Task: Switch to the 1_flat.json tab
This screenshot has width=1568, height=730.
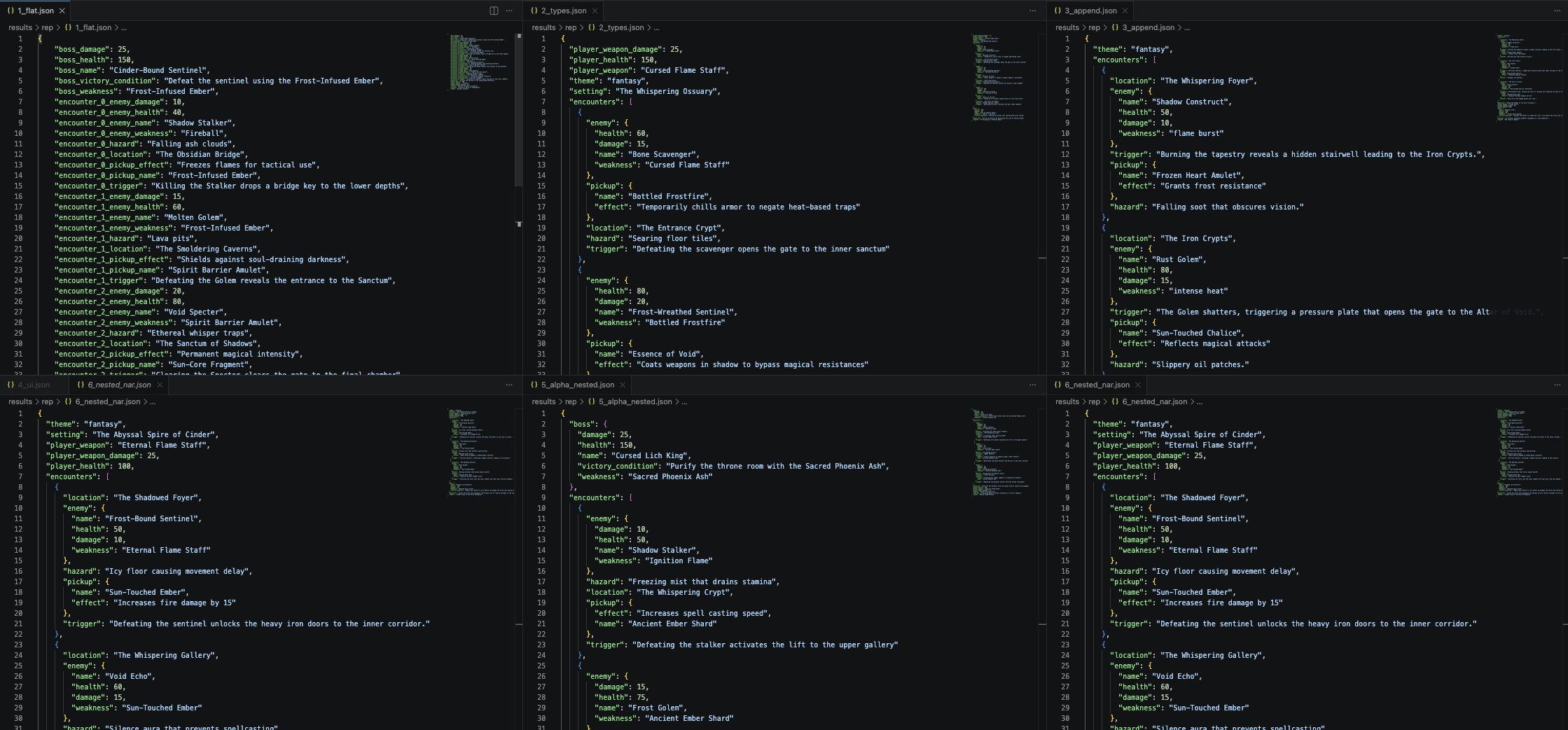Action: [x=35, y=11]
